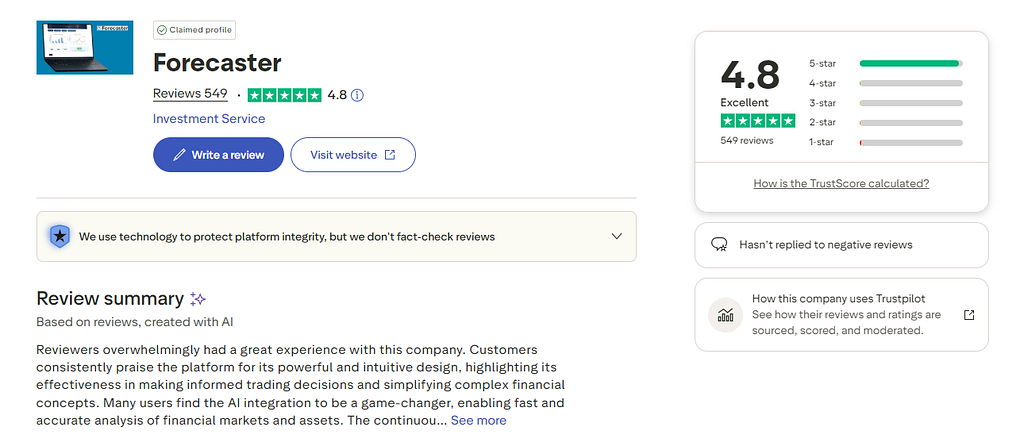Open How is the TrustScore calculated link

tap(841, 183)
